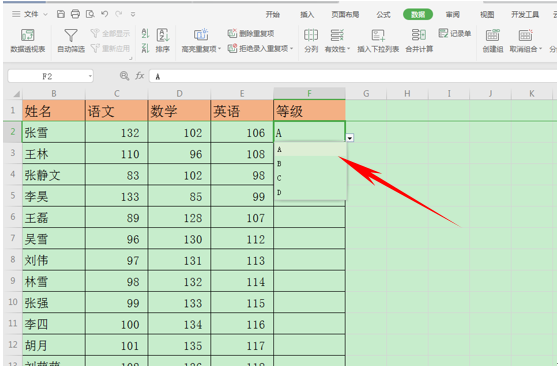The width and height of the screenshot is (558, 372).
Task: Choose option B from dropdown list
Action: 310,164
